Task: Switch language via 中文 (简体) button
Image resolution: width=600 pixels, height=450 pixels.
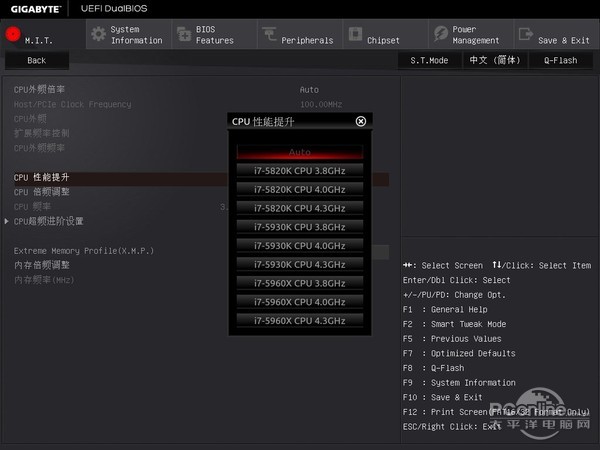Action: click(492, 60)
